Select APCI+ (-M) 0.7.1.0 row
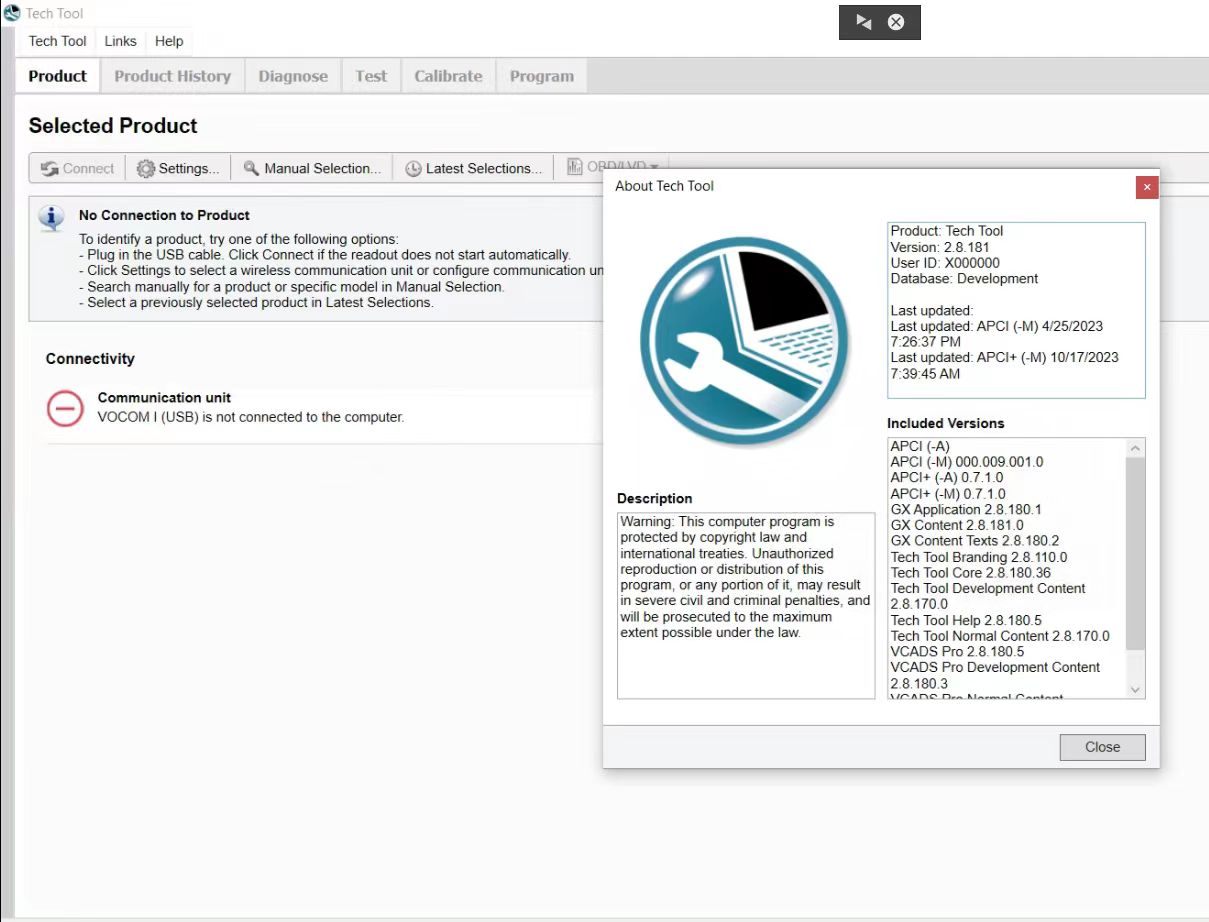The image size is (1209, 922). coord(948,494)
